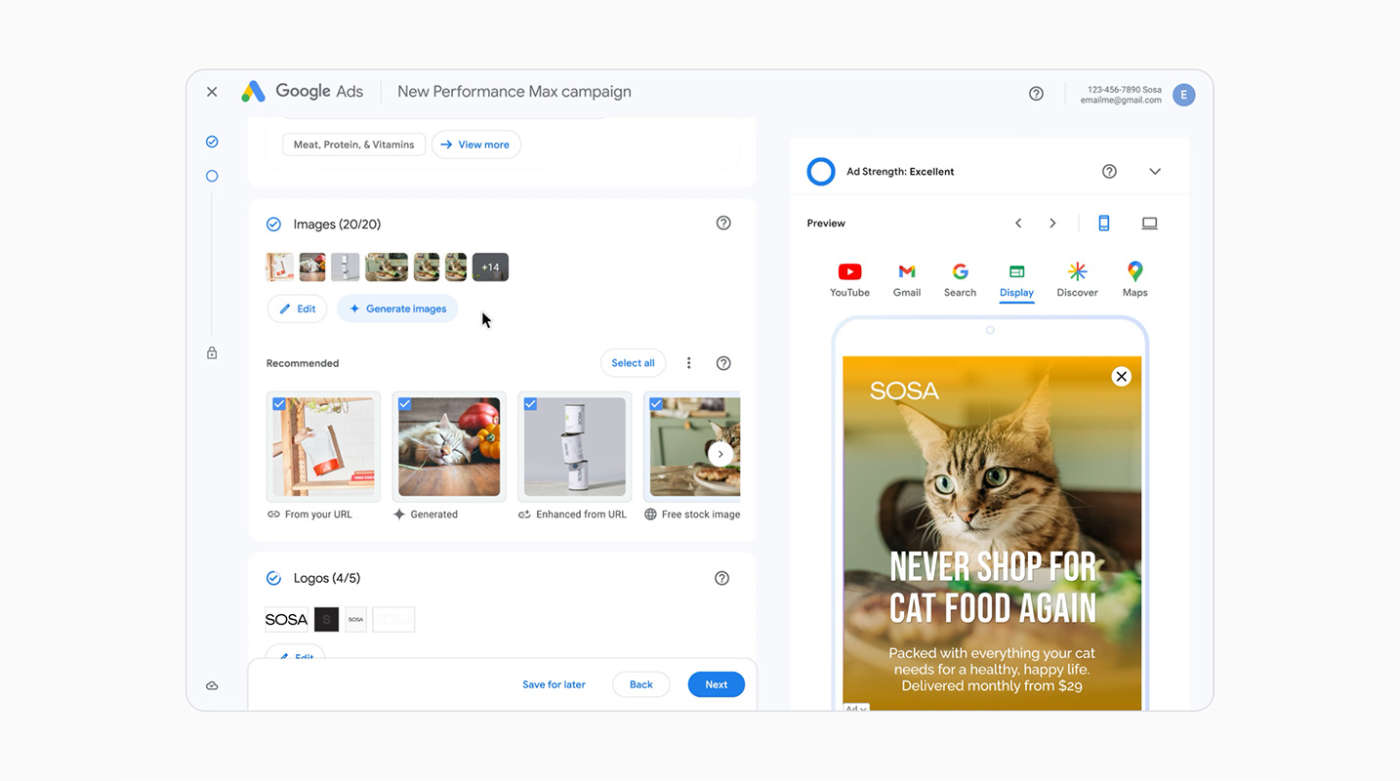1400x781 pixels.
Task: Uncheck the Enhanced from URL image
Action: (x=530, y=404)
